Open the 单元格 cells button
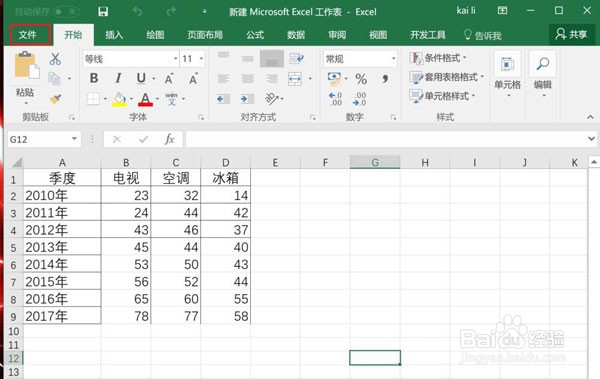This screenshot has width=600, height=379. tap(507, 74)
